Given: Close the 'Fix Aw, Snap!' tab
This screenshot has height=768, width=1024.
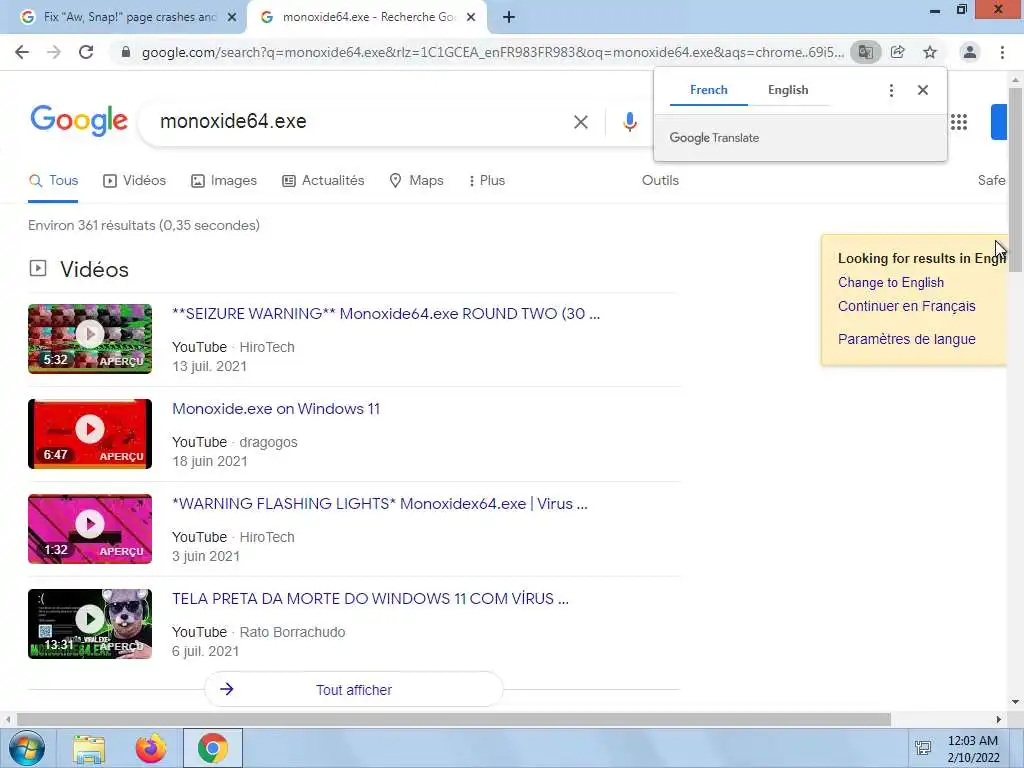Looking at the screenshot, I should [232, 18].
